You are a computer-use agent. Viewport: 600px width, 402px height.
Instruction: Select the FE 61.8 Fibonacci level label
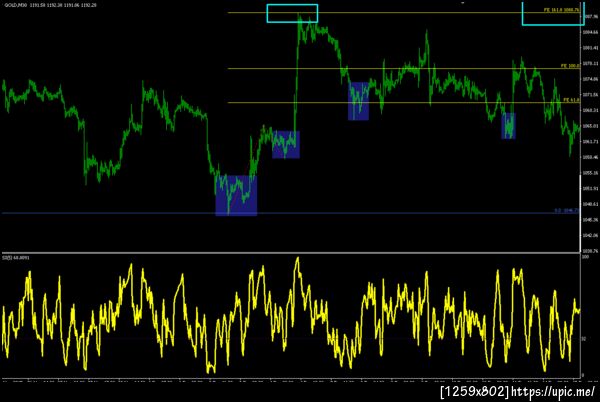571,100
